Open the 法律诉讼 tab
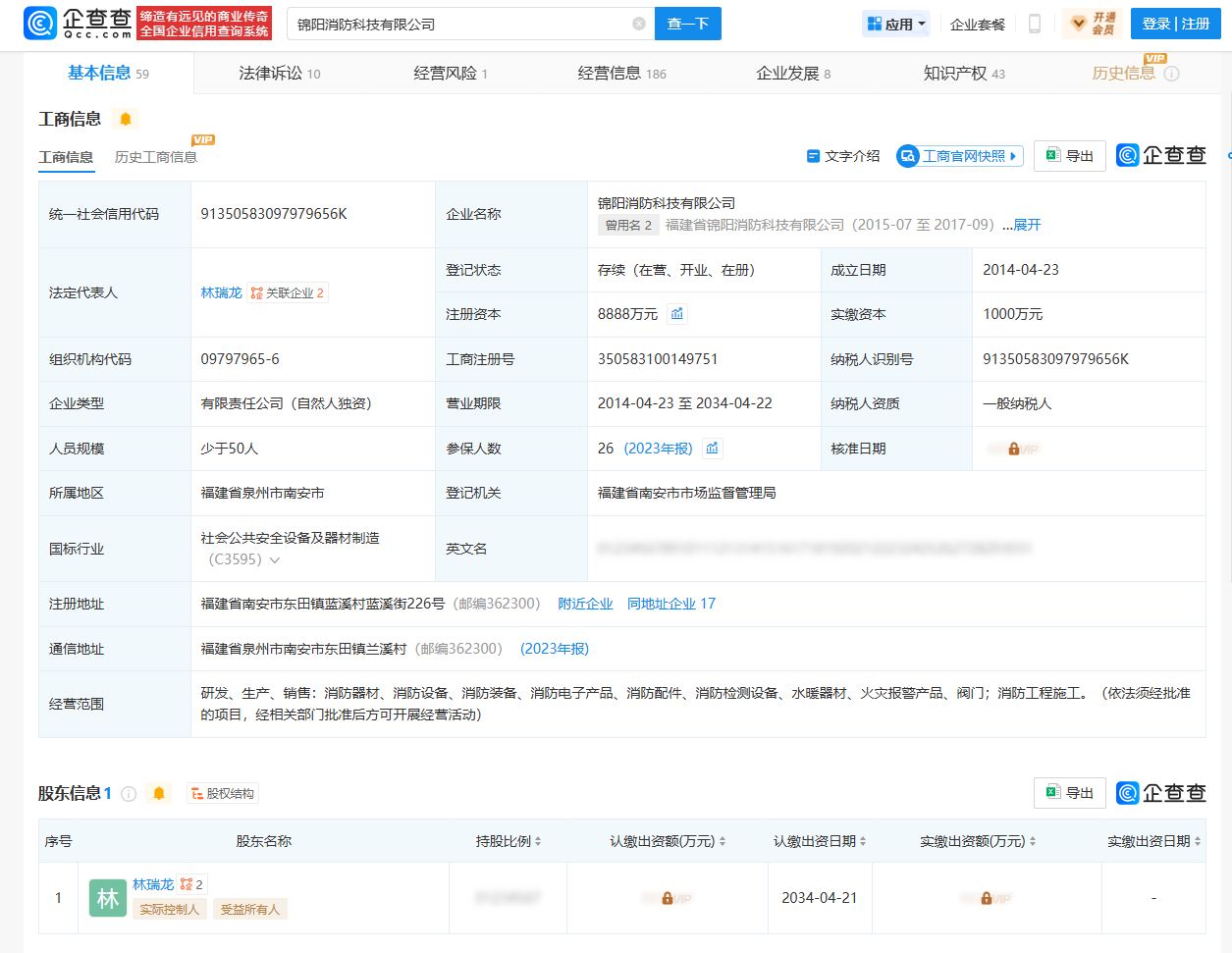This screenshot has height=953, width=1232. coord(280,73)
